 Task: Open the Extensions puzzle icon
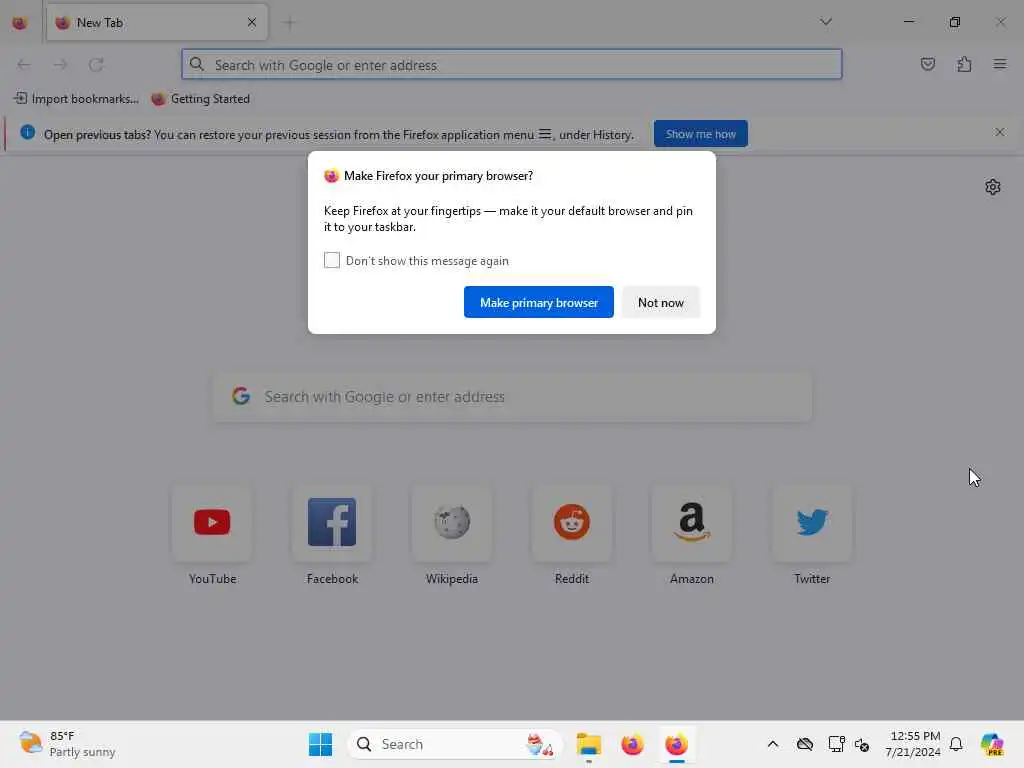click(964, 64)
